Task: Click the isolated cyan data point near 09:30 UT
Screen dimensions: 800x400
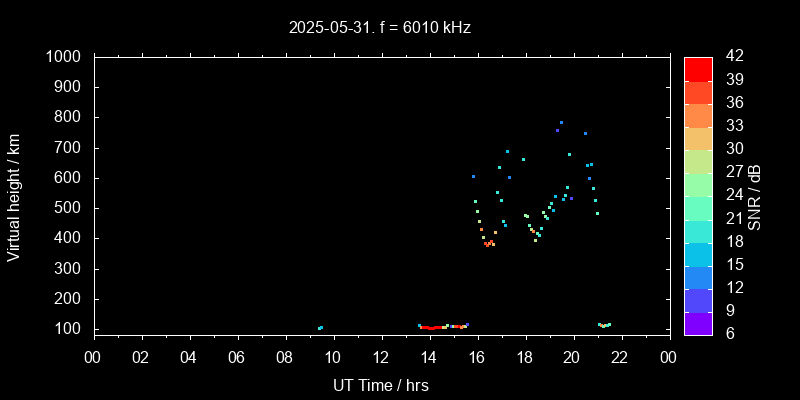Action: point(320,328)
